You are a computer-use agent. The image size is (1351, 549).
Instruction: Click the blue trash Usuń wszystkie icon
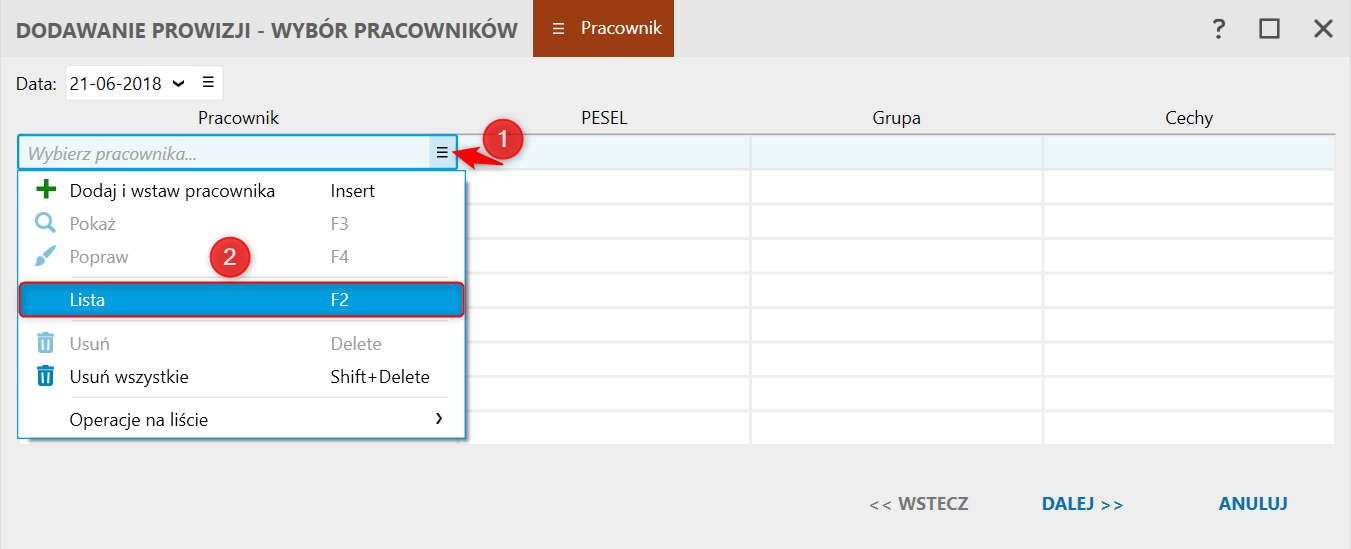[45, 377]
